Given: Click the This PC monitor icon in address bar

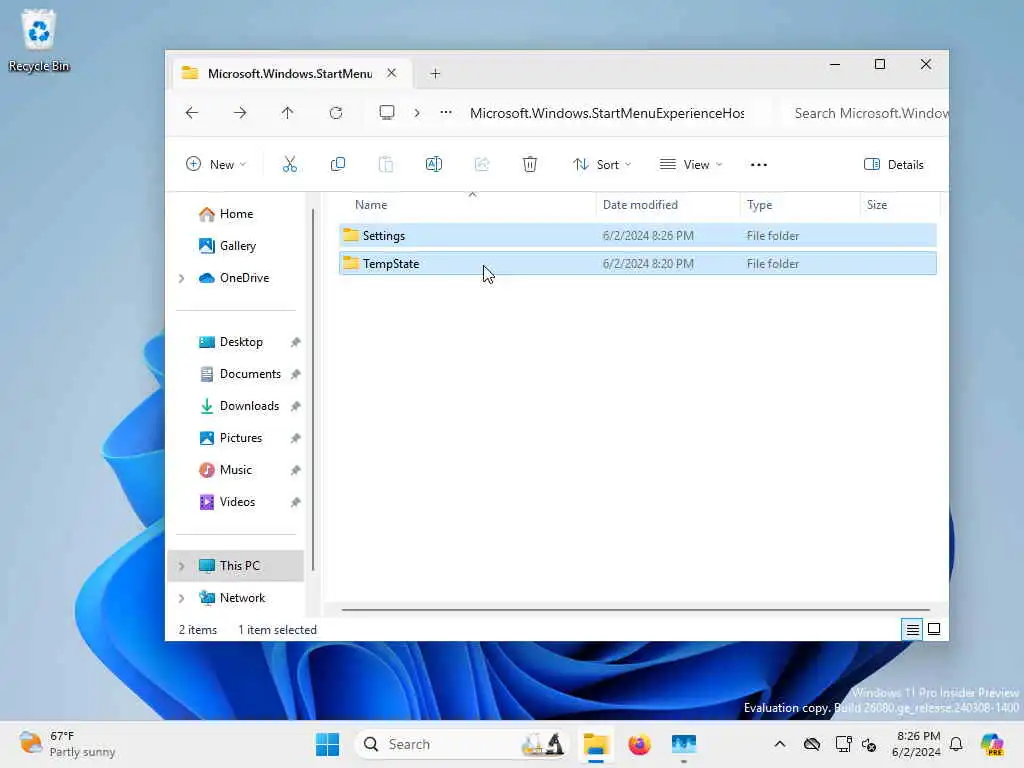Looking at the screenshot, I should click(387, 112).
